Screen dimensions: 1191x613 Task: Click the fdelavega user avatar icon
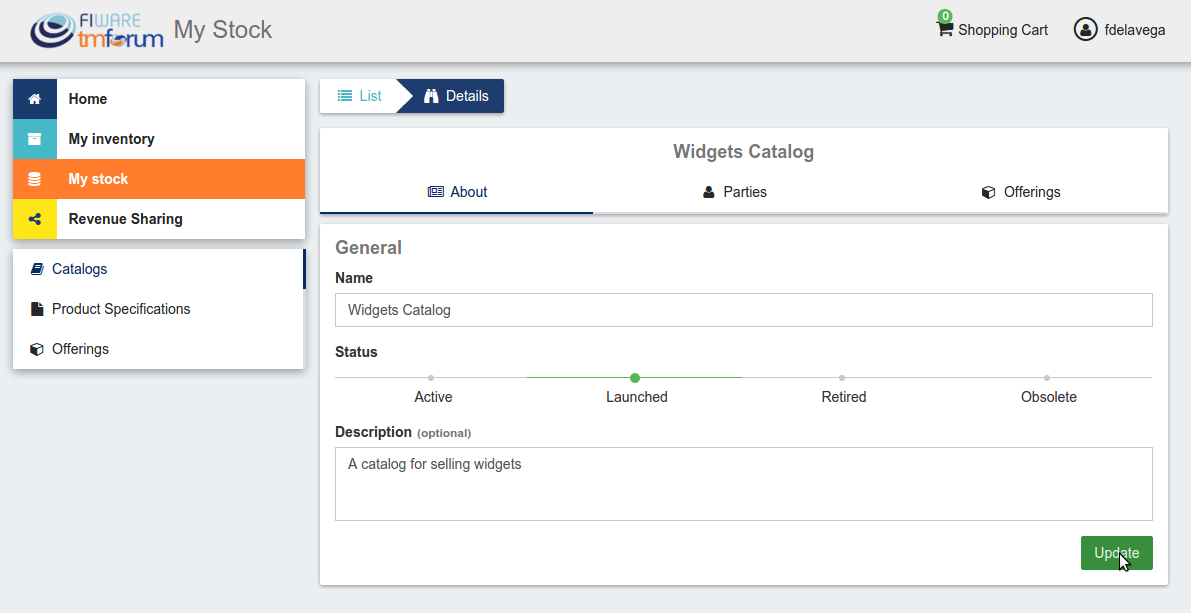[1085, 30]
